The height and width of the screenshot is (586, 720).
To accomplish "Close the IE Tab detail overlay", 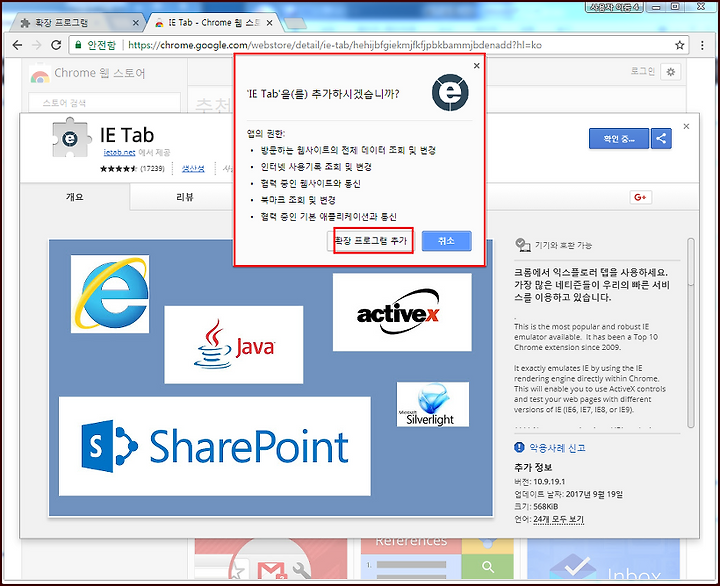I will click(x=686, y=126).
